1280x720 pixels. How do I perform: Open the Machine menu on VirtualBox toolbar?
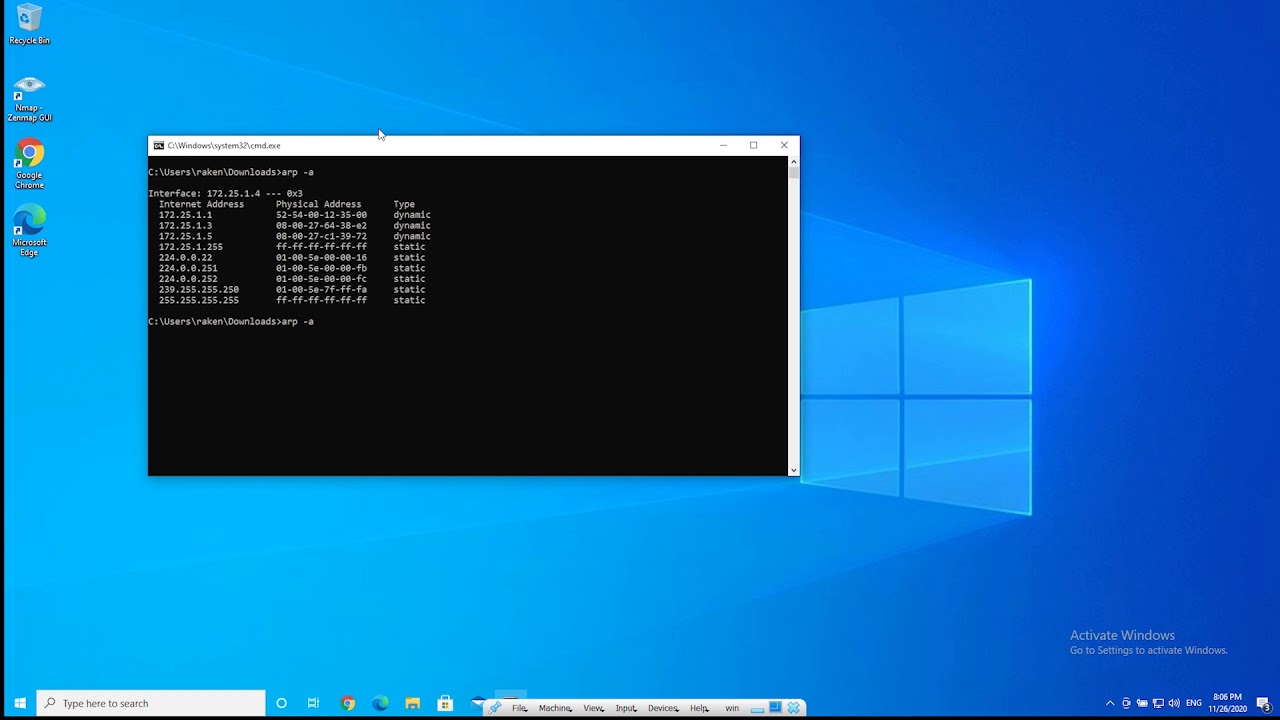555,708
